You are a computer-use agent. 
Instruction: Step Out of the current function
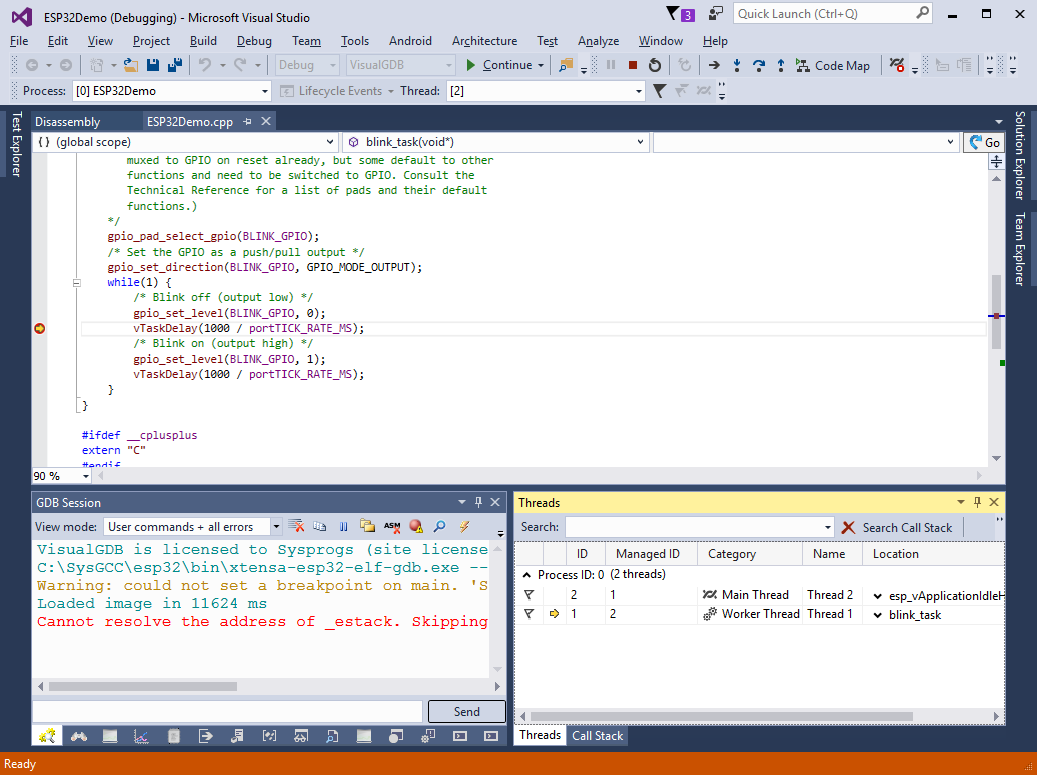(x=780, y=65)
